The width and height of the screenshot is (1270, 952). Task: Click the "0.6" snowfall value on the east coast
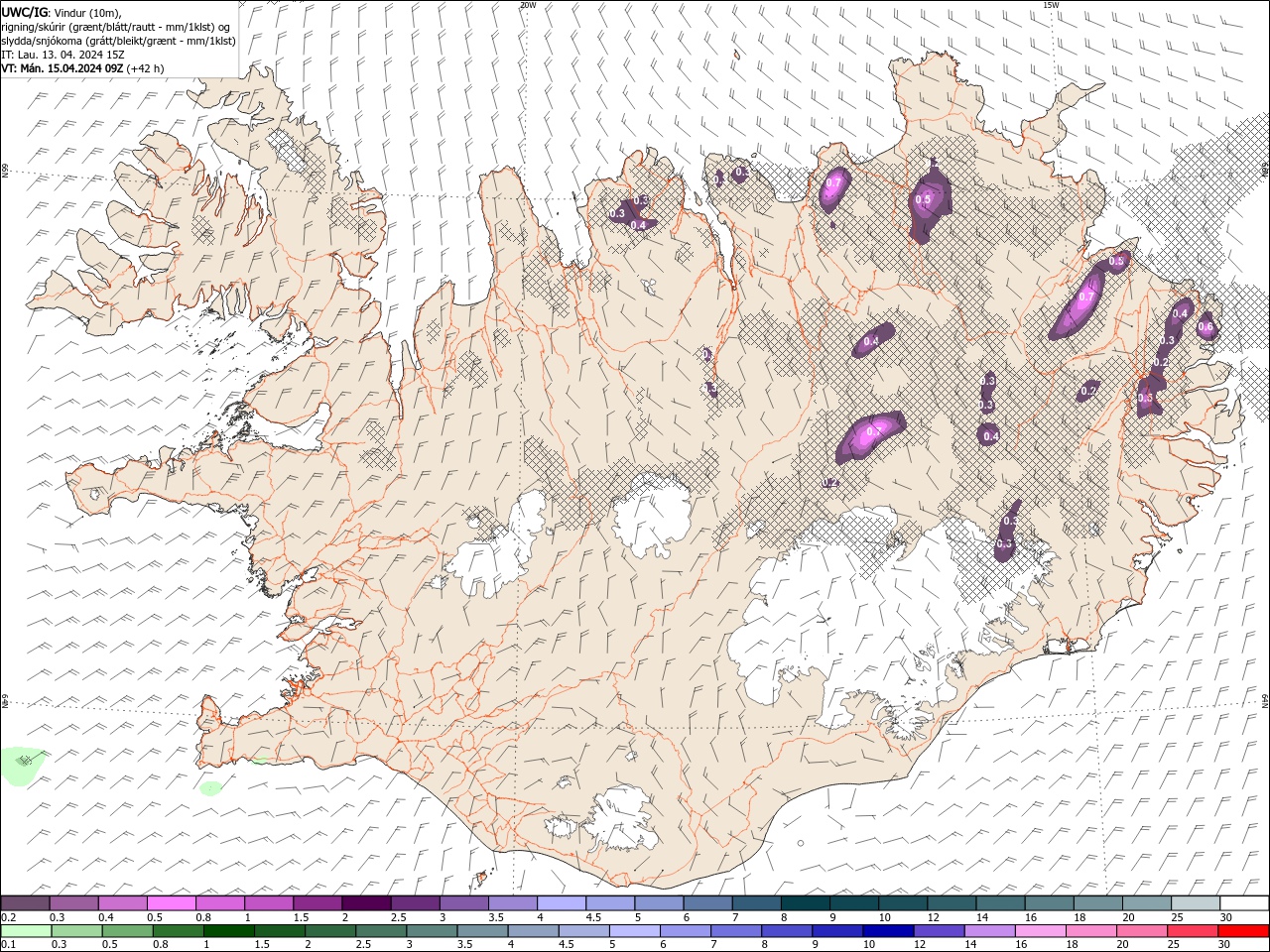[1206, 326]
